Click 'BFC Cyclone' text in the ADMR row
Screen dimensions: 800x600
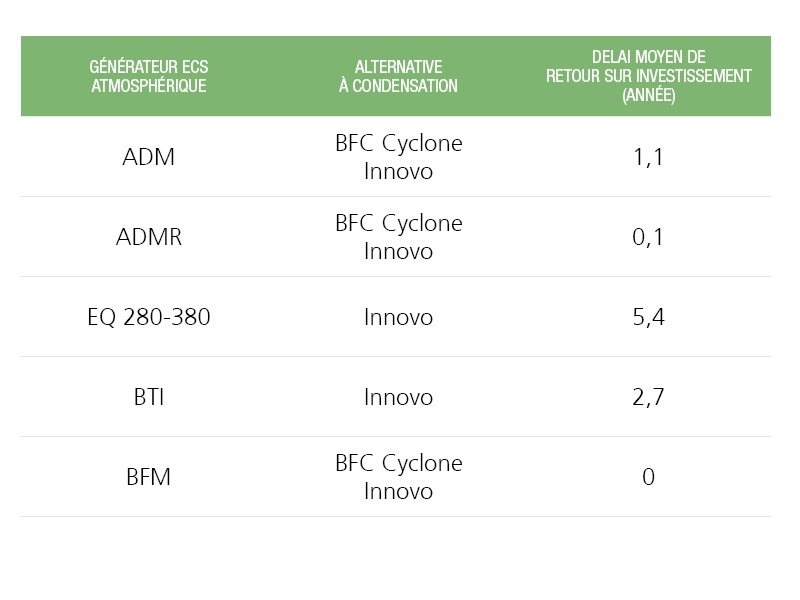[398, 223]
